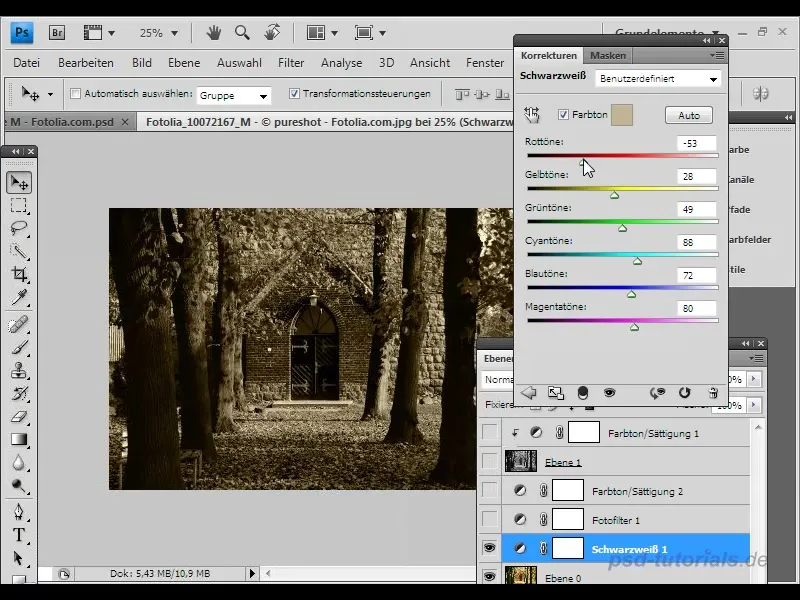Select the Rectangular Marquee tool
Screen dimensions: 800x600
(19, 205)
